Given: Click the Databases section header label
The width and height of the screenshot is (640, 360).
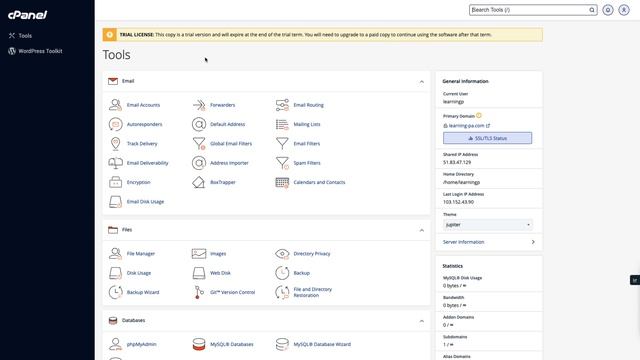Looking at the screenshot, I should (x=133, y=320).
